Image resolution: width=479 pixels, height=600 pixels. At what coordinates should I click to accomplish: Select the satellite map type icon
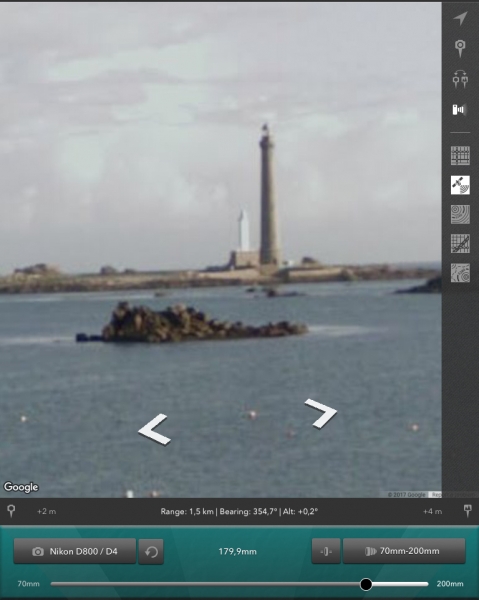[x=460, y=185]
